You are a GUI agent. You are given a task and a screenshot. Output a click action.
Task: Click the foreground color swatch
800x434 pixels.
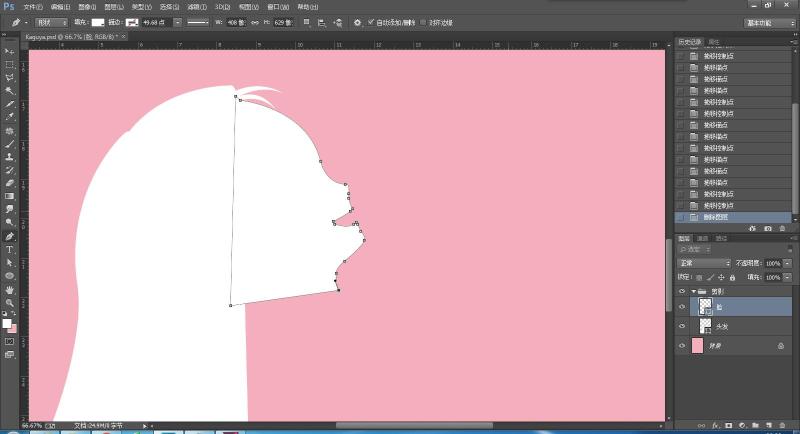coord(7,323)
